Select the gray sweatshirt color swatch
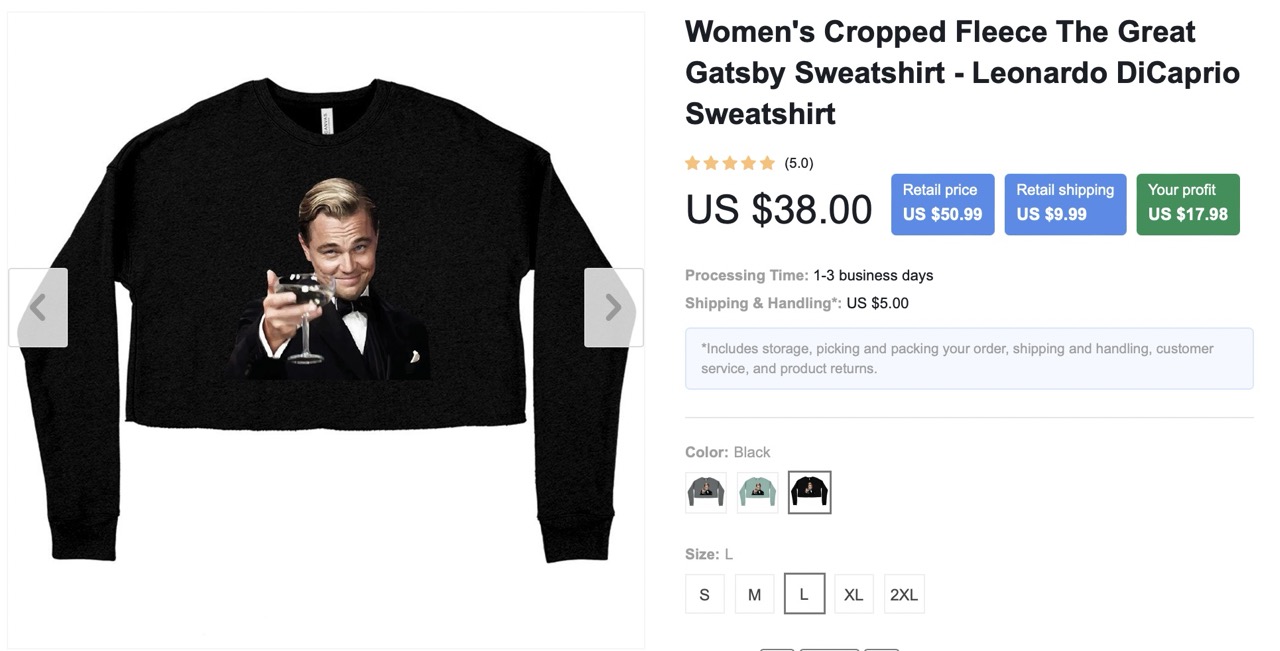The width and height of the screenshot is (1280, 651). (706, 492)
